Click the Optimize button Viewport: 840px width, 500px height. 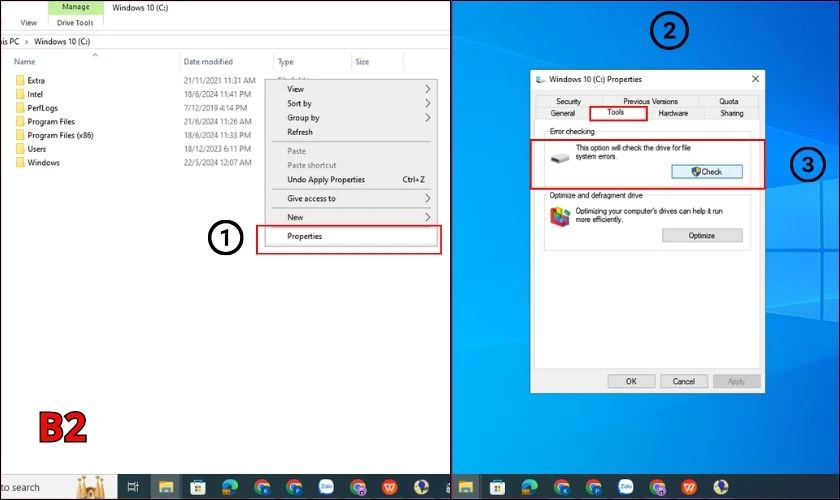(702, 235)
